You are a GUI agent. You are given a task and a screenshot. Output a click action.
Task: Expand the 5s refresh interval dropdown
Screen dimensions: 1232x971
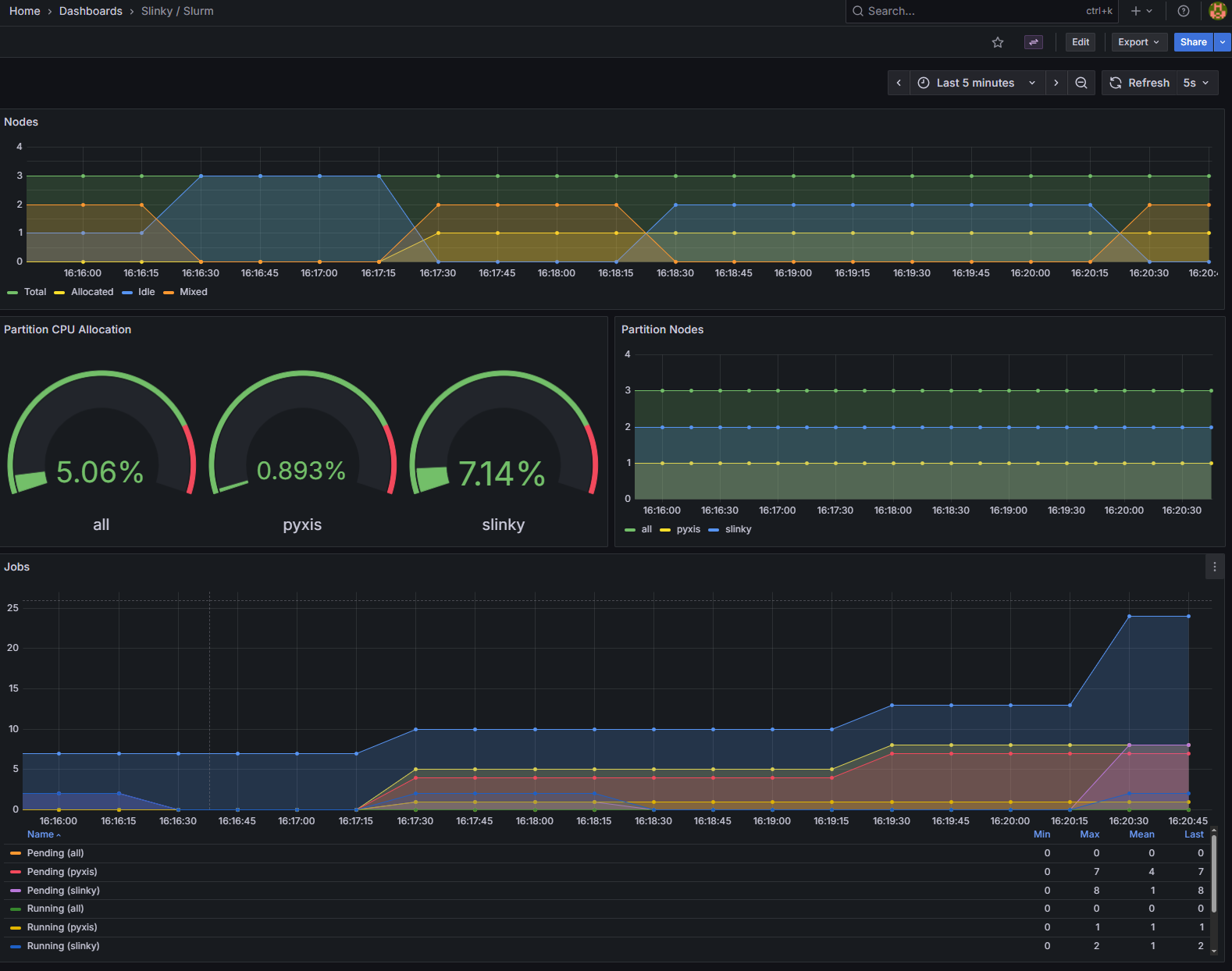[1195, 83]
